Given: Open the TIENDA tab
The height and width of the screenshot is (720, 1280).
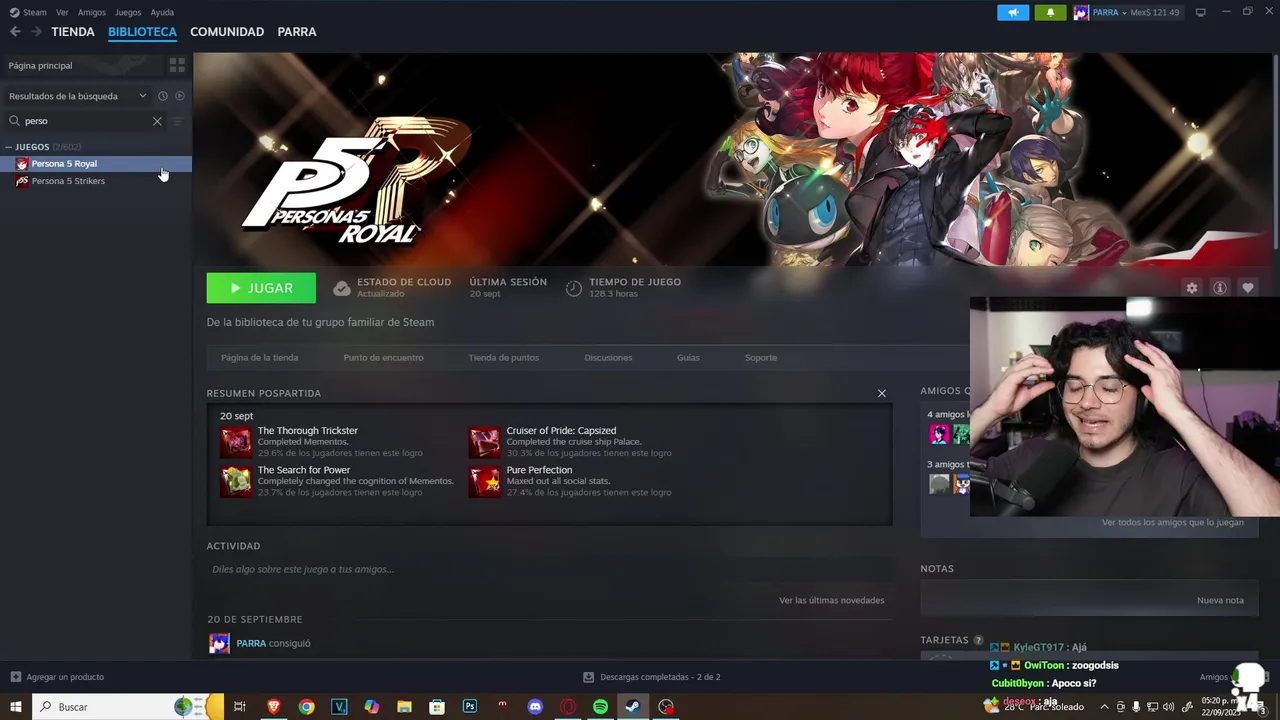Looking at the screenshot, I should tap(73, 32).
